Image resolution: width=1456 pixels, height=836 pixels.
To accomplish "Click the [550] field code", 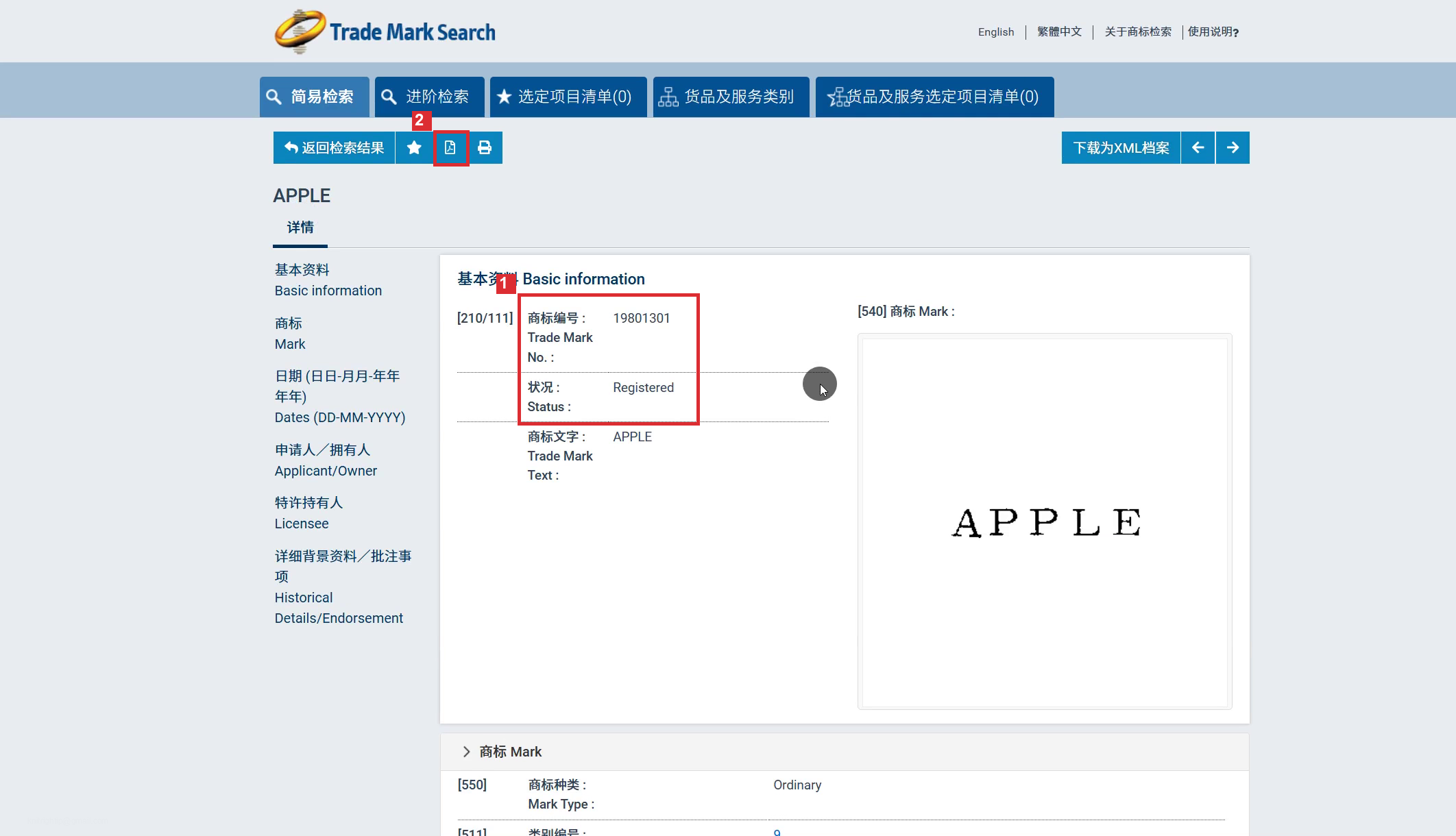I will point(472,785).
